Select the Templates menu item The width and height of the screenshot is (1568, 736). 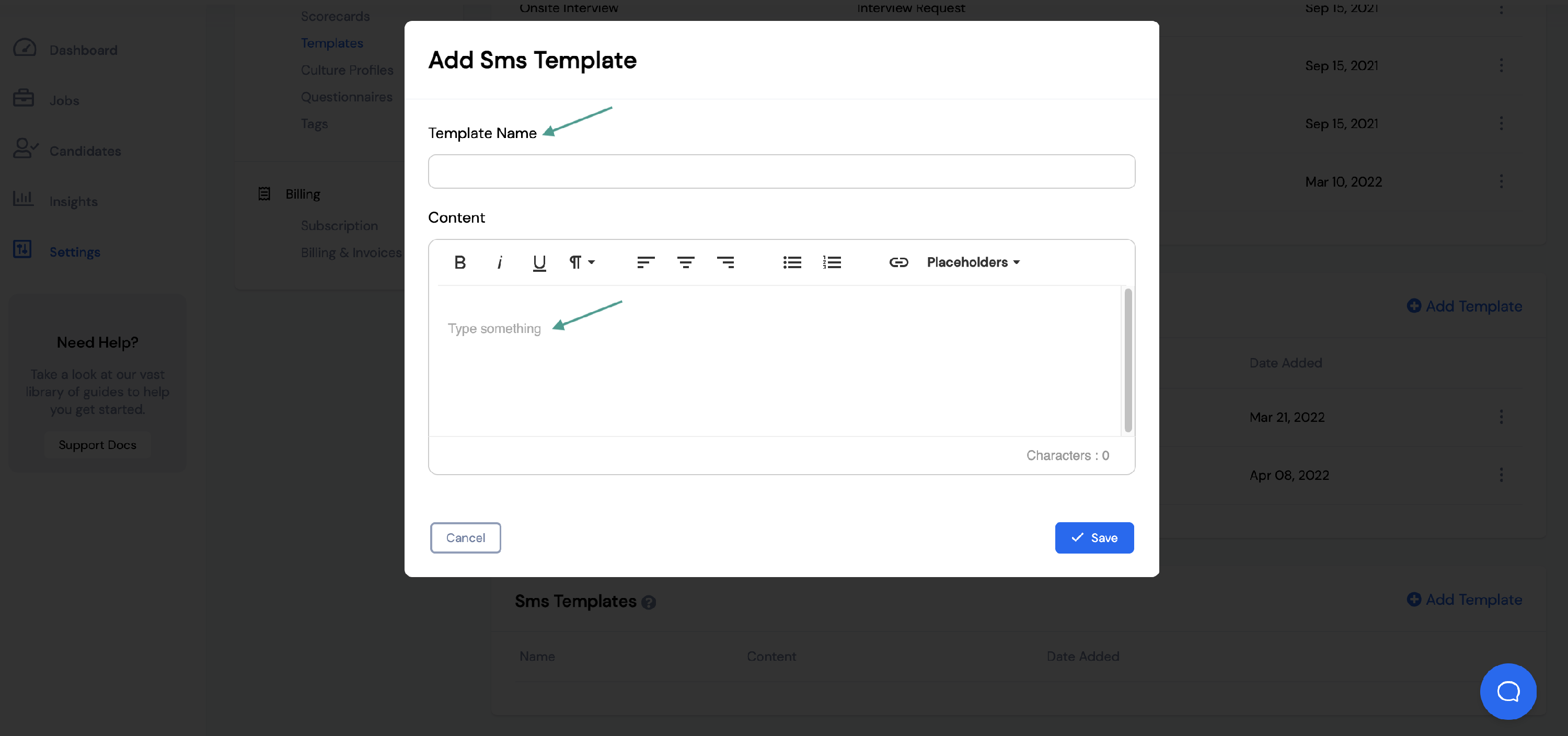(332, 42)
